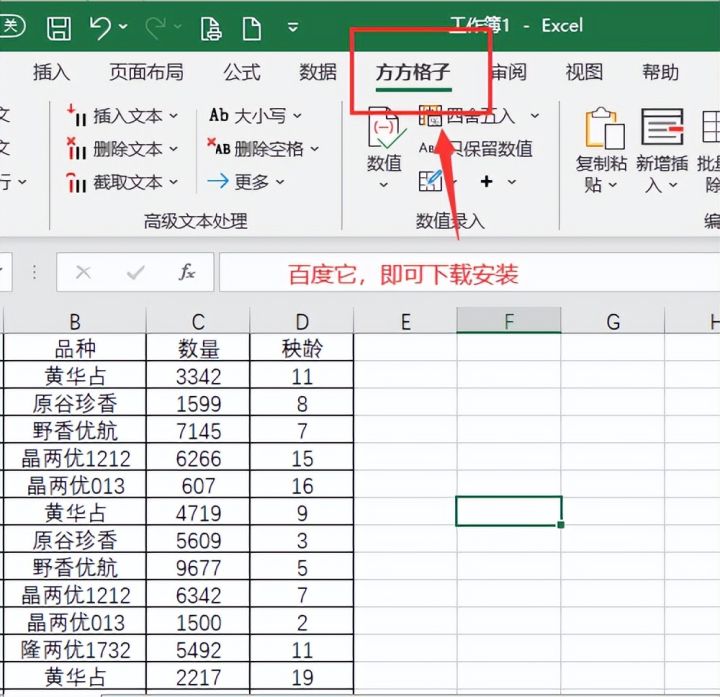Open the 公式 ribbon tab
This screenshot has height=697, width=720.
click(x=242, y=72)
